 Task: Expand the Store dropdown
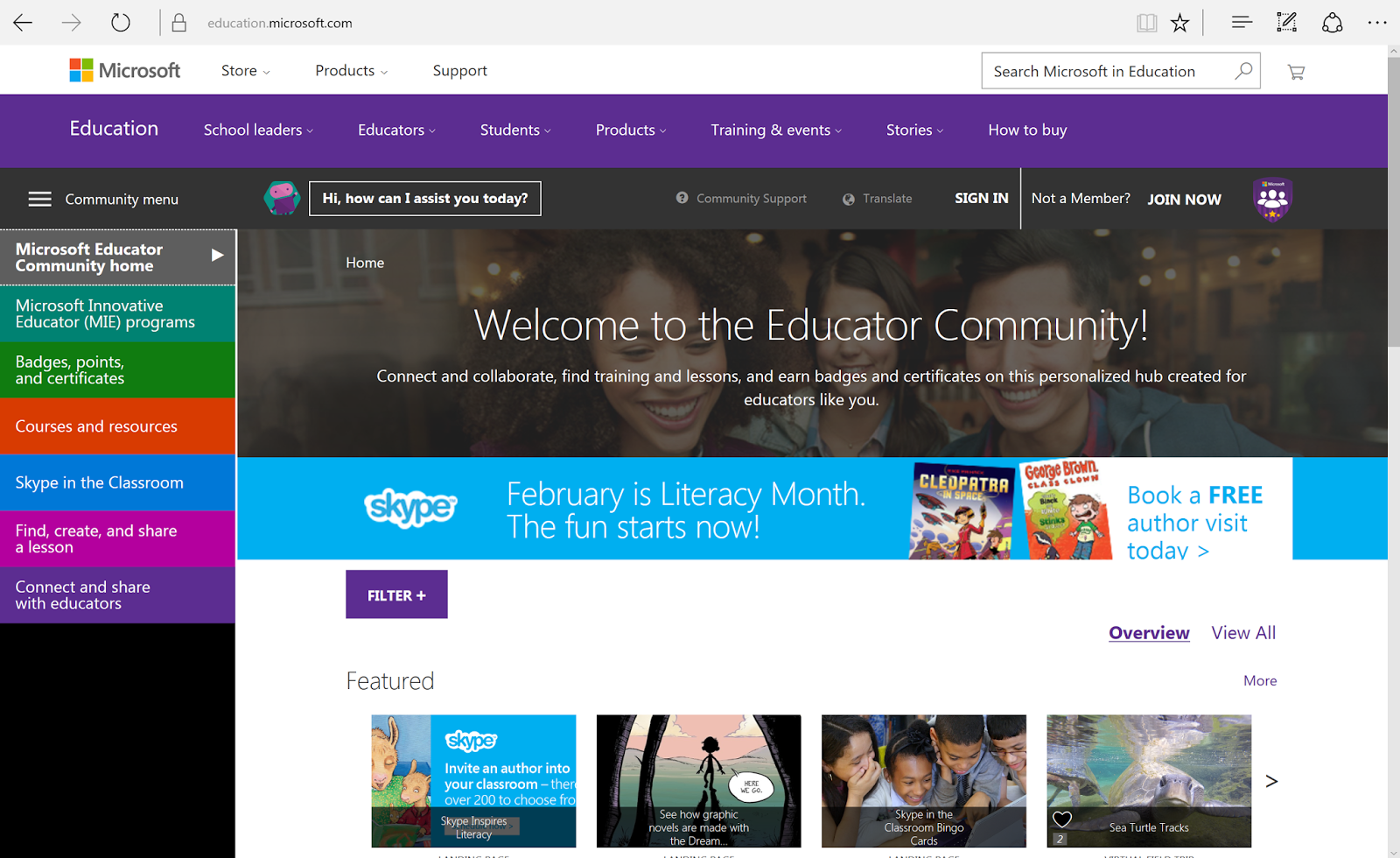pyautogui.click(x=245, y=71)
